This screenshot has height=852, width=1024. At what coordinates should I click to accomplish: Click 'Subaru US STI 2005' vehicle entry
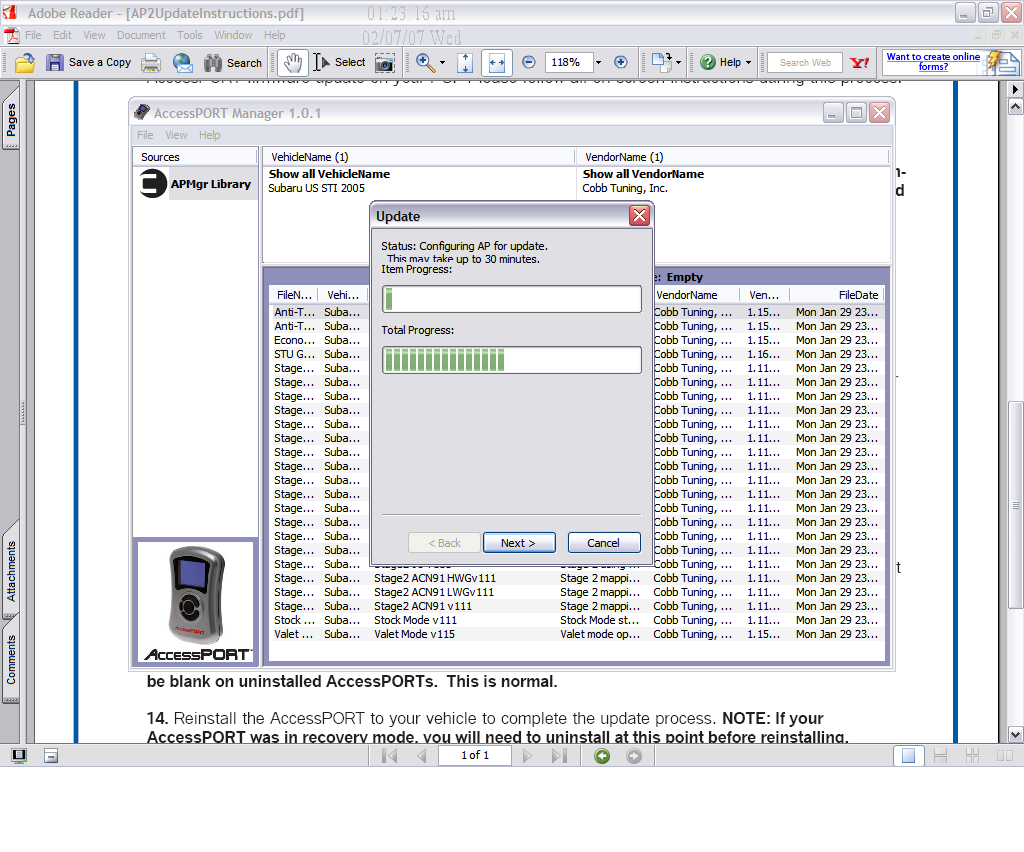[317, 188]
